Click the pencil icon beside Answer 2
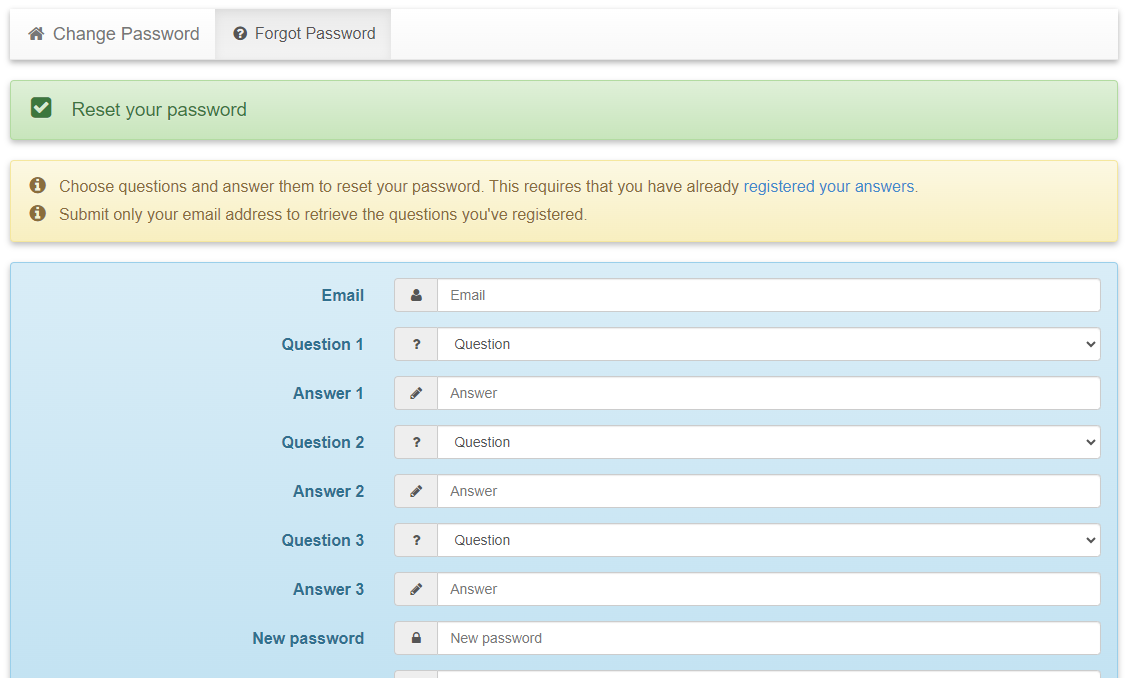This screenshot has width=1131, height=678. click(416, 491)
